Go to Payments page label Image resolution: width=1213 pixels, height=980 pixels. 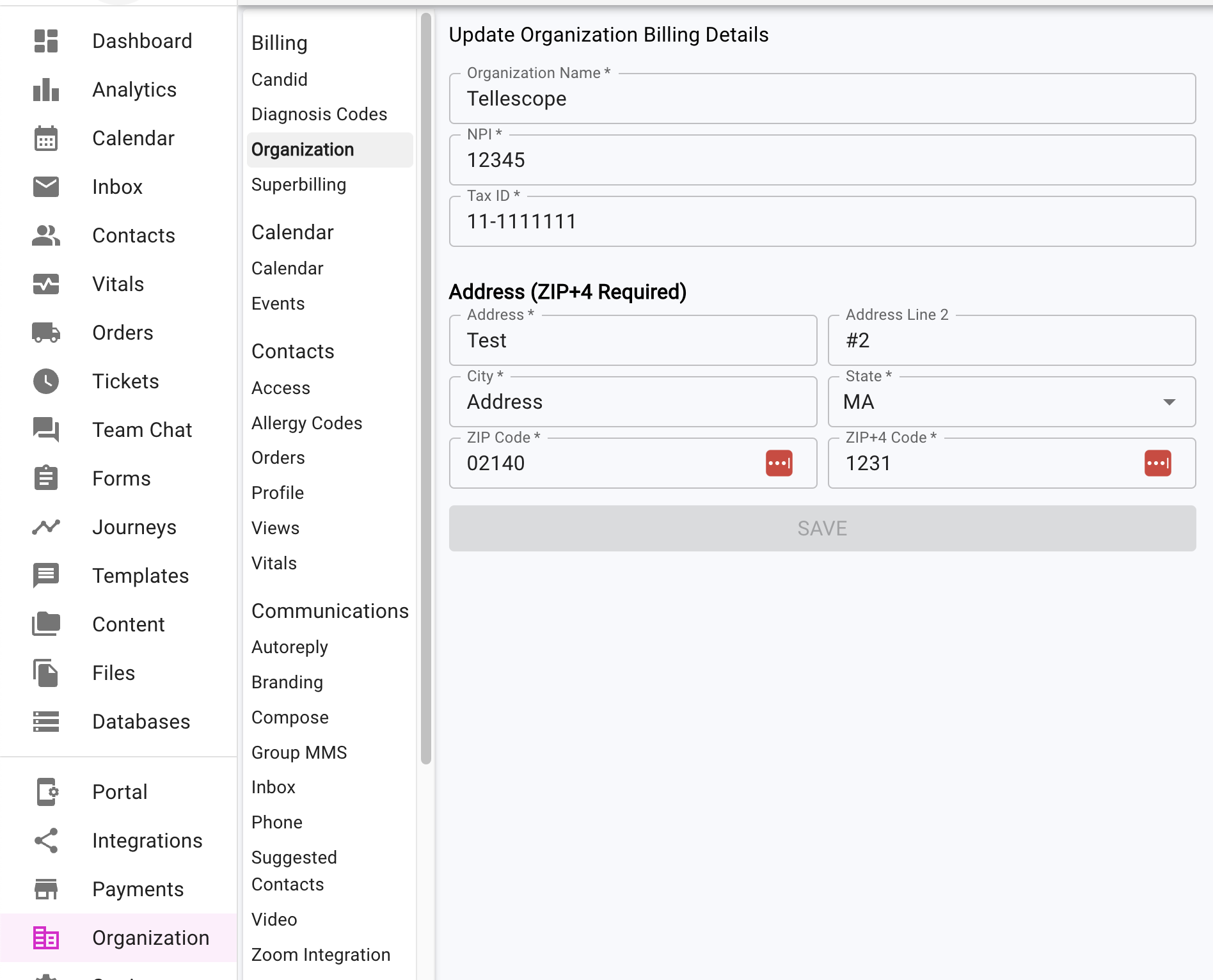138,890
